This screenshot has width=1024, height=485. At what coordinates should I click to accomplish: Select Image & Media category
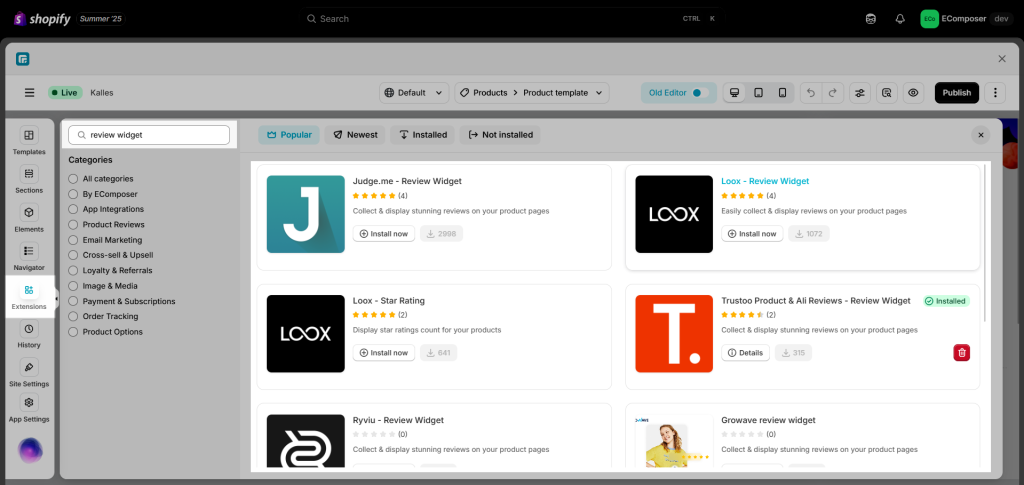73,286
